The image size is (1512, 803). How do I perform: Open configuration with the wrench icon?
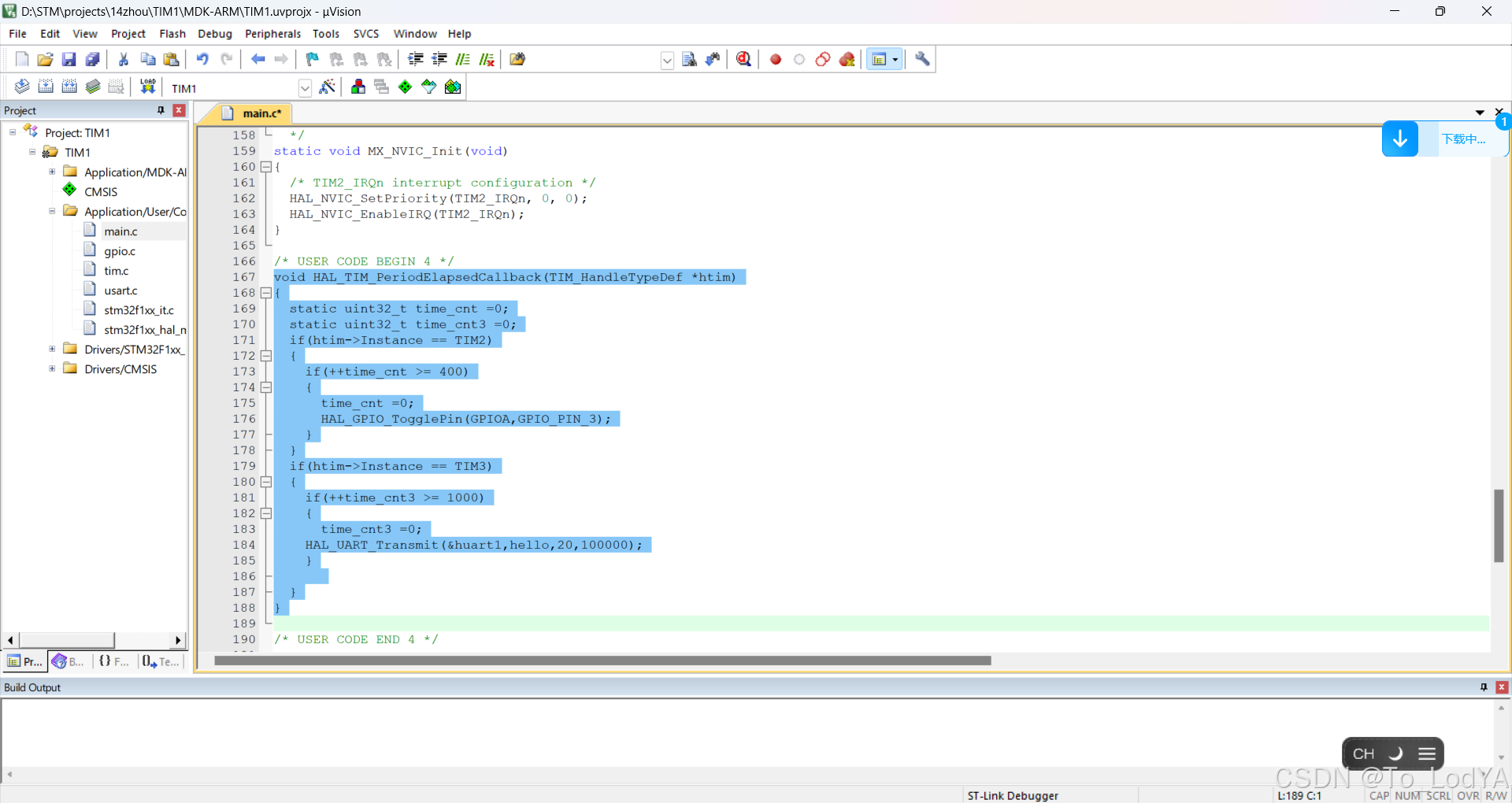922,59
